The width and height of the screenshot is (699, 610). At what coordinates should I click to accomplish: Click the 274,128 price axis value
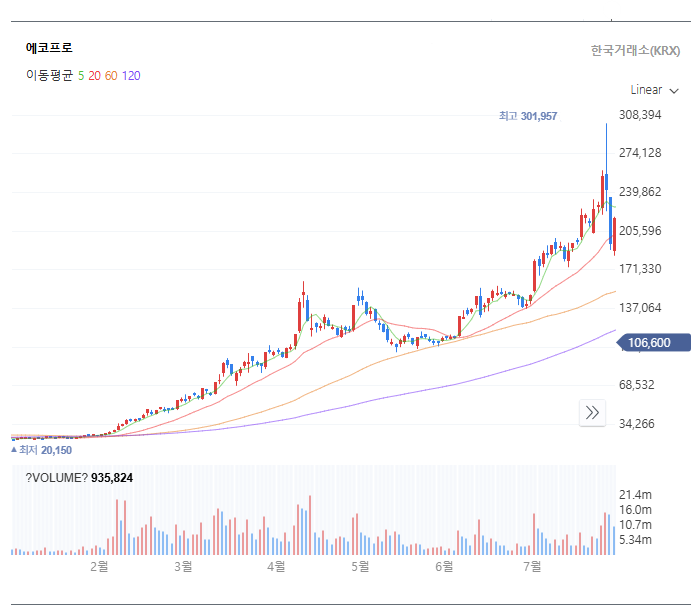(640, 153)
